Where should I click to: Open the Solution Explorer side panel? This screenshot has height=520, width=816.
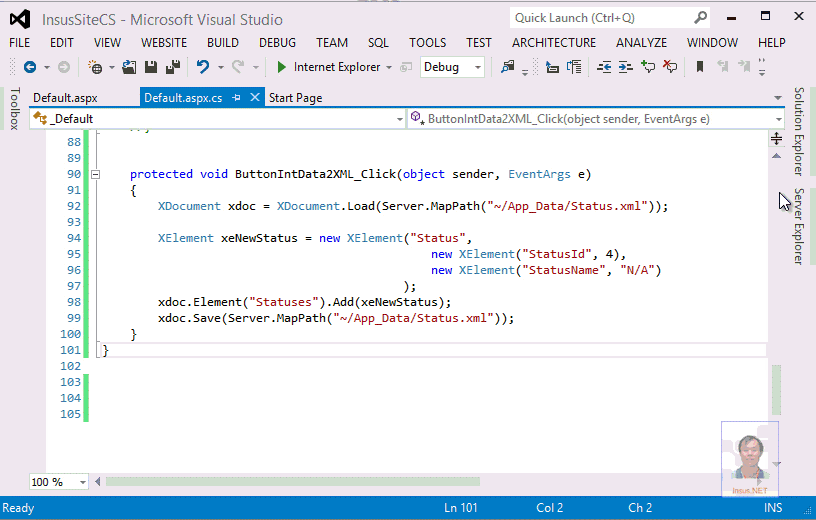pos(798,130)
